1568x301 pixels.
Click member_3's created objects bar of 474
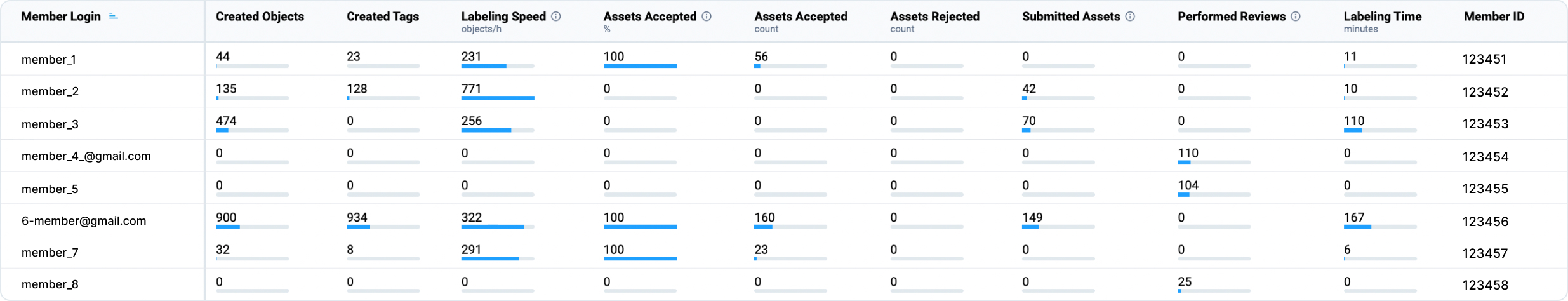tap(252, 130)
